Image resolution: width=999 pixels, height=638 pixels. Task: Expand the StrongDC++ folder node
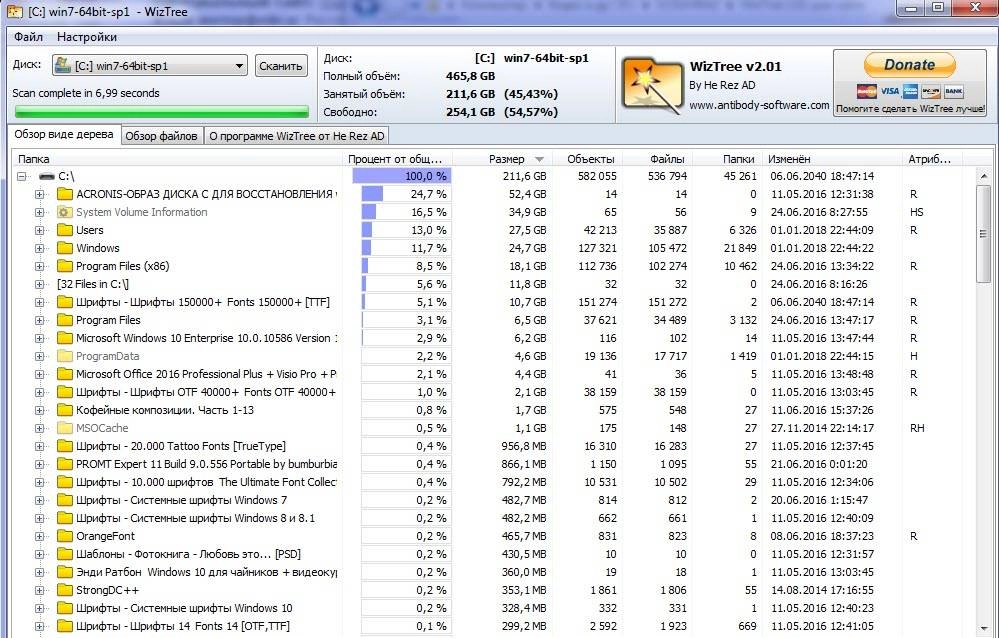40,590
